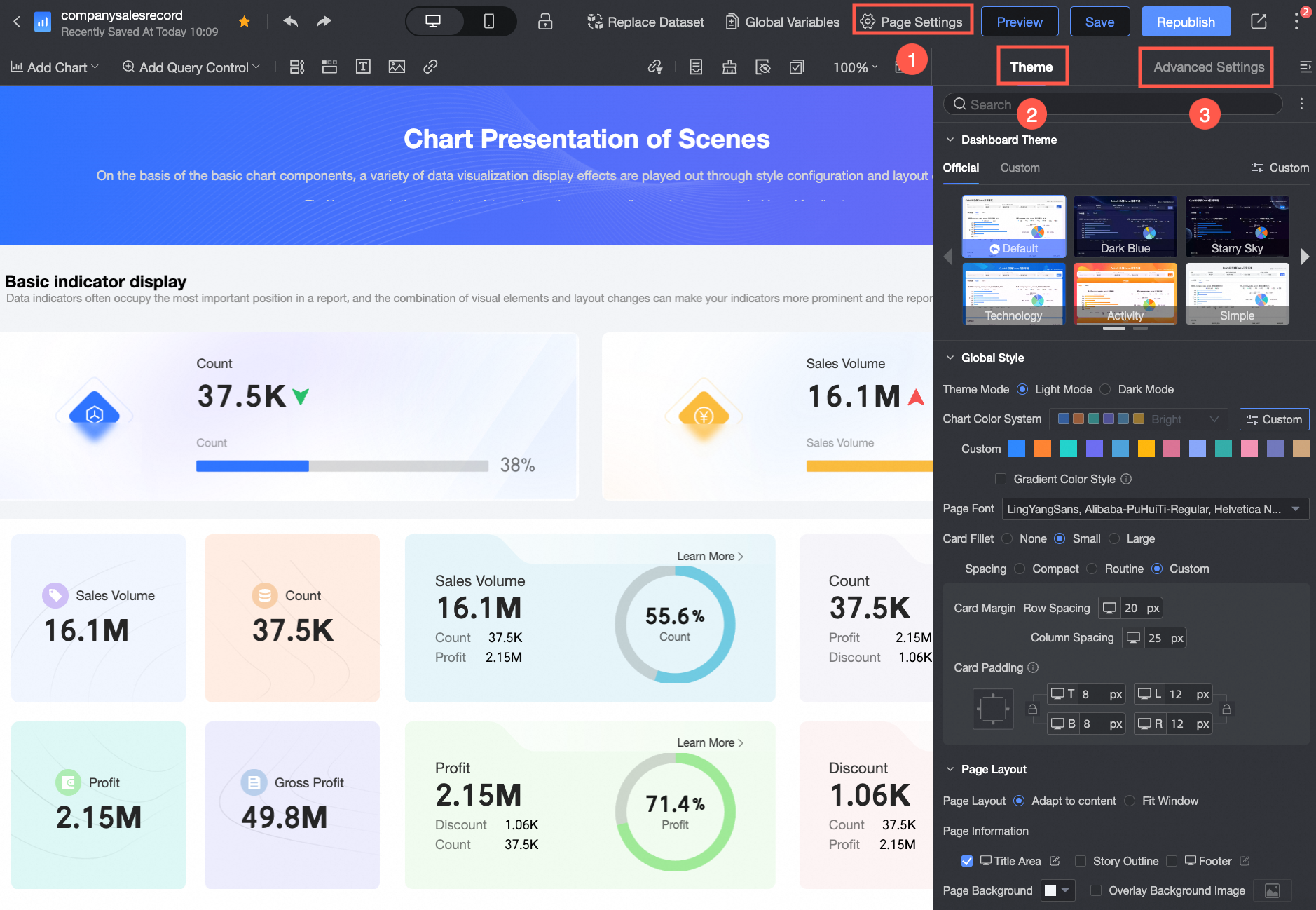
Task: Select Dark Mode radio button
Action: pyautogui.click(x=1105, y=389)
